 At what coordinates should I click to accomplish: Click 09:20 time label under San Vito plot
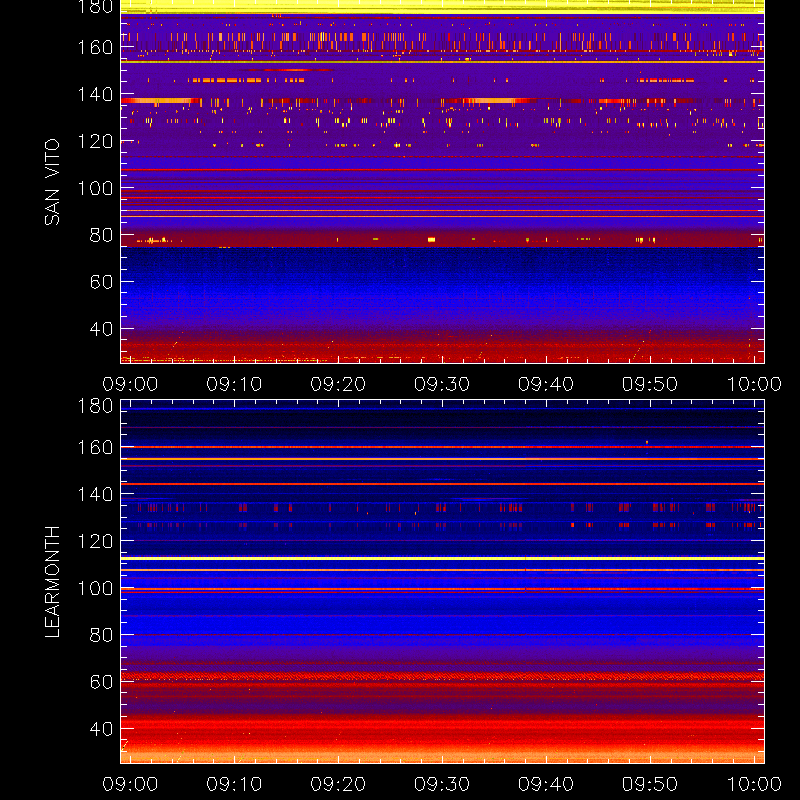[338, 384]
